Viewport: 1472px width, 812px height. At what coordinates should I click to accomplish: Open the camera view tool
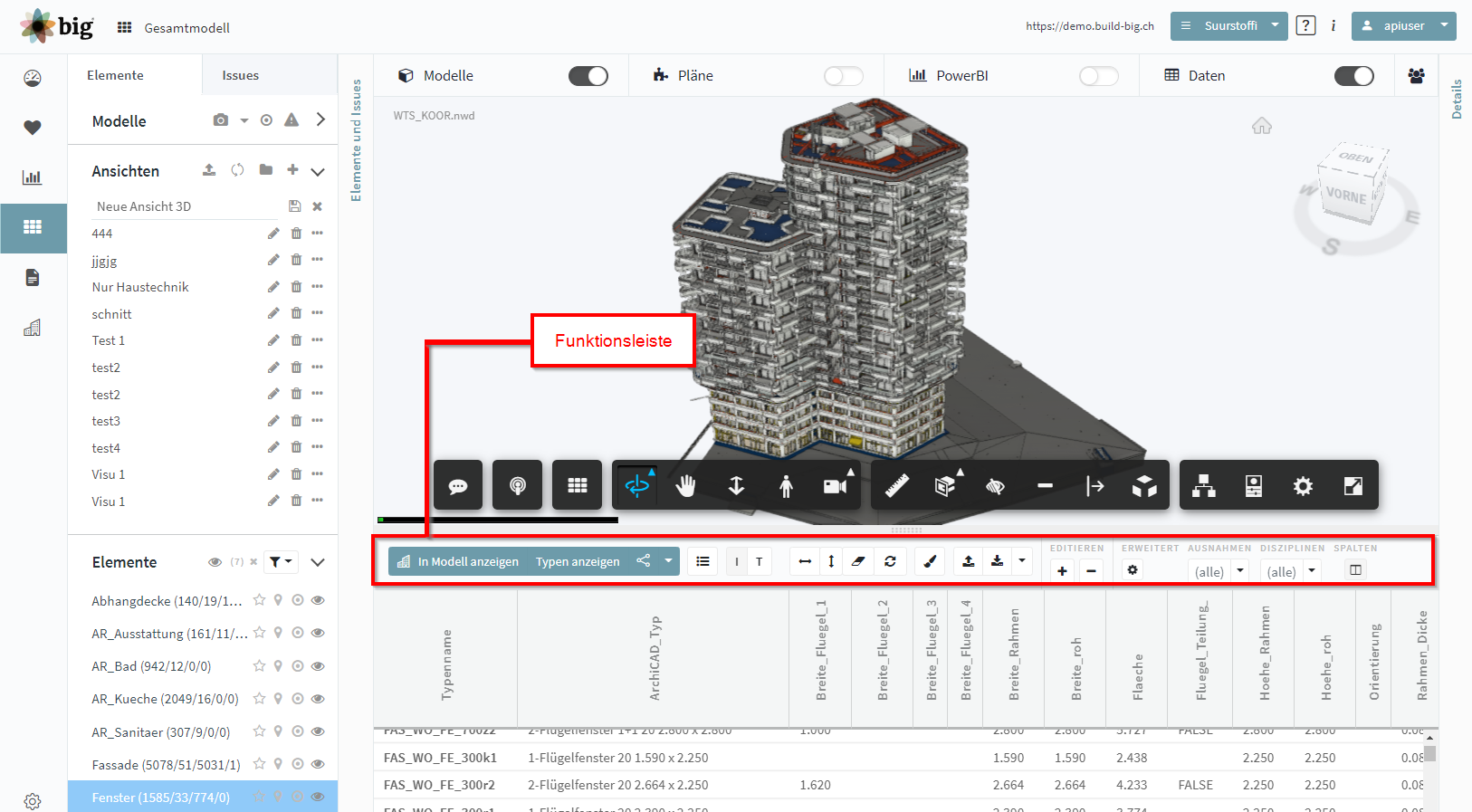(836, 486)
